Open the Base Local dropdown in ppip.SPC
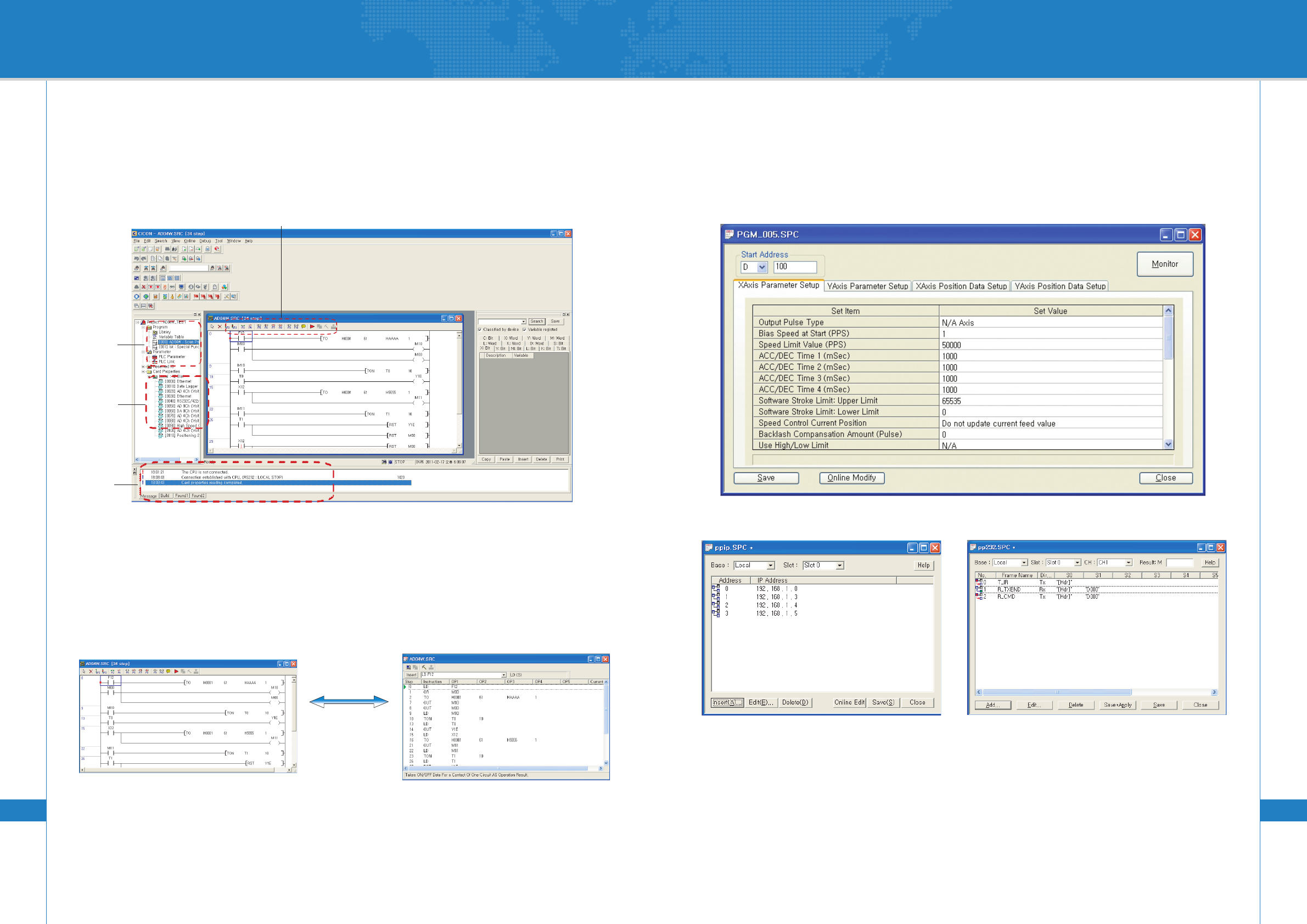1307x924 pixels. click(770, 566)
